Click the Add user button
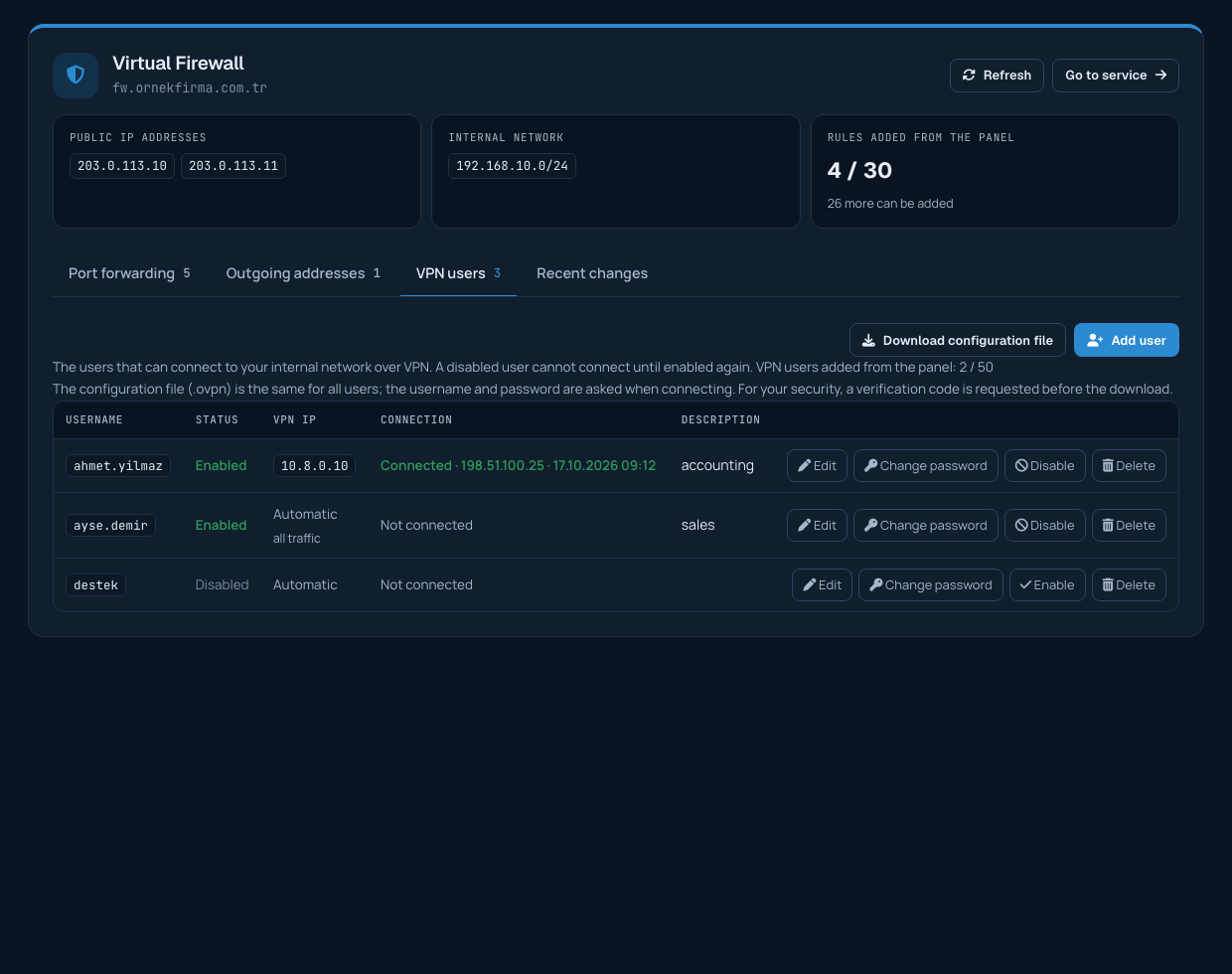Screen dimensions: 1232x974 (x=1127, y=340)
